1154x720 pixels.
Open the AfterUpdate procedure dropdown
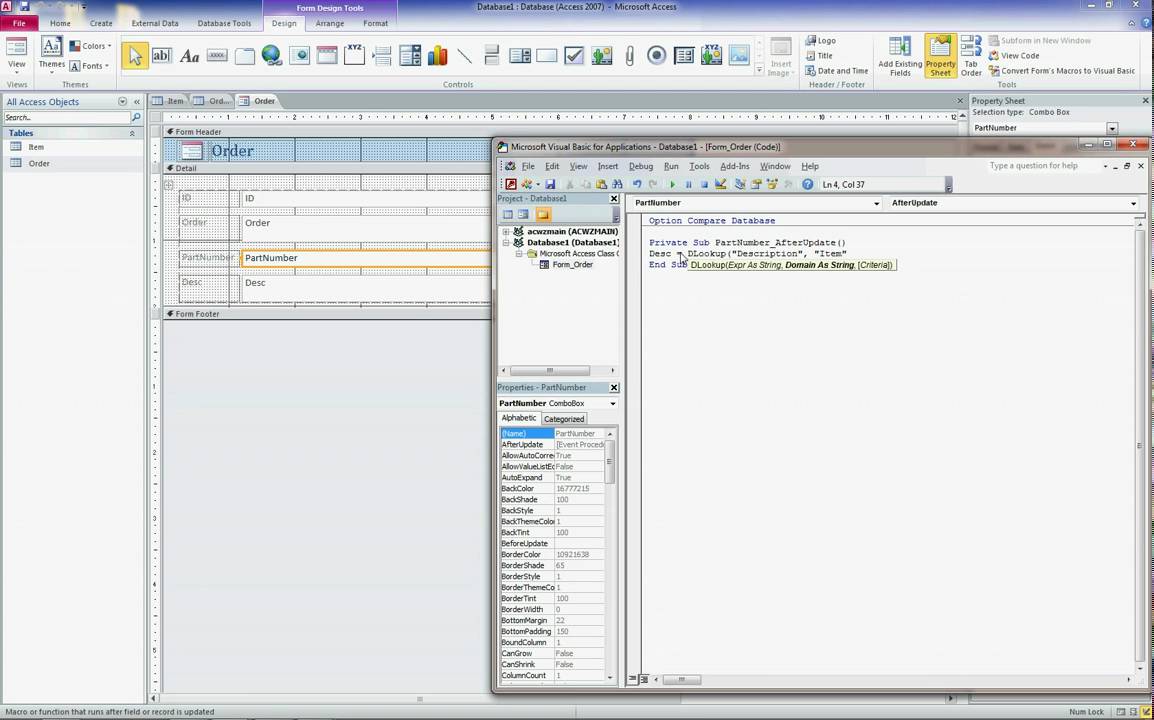pyautogui.click(x=1133, y=203)
